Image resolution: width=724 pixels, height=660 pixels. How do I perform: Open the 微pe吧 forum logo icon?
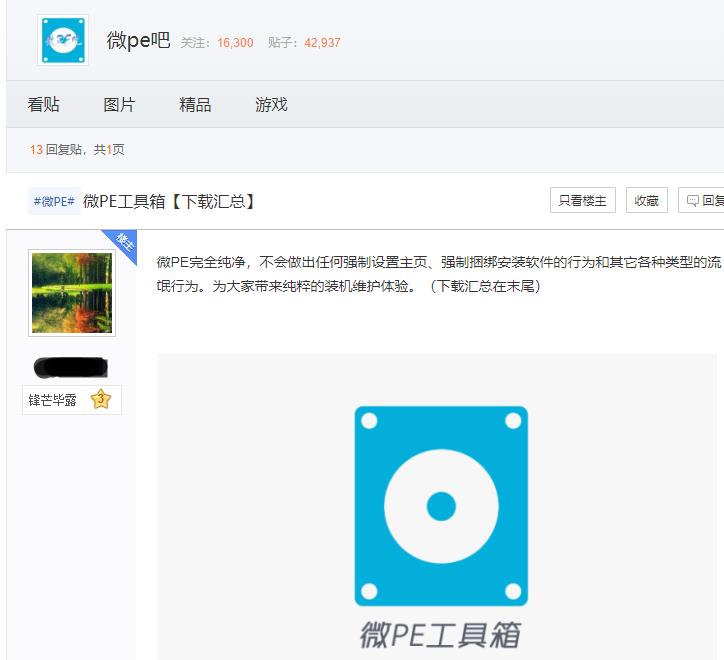click(63, 40)
